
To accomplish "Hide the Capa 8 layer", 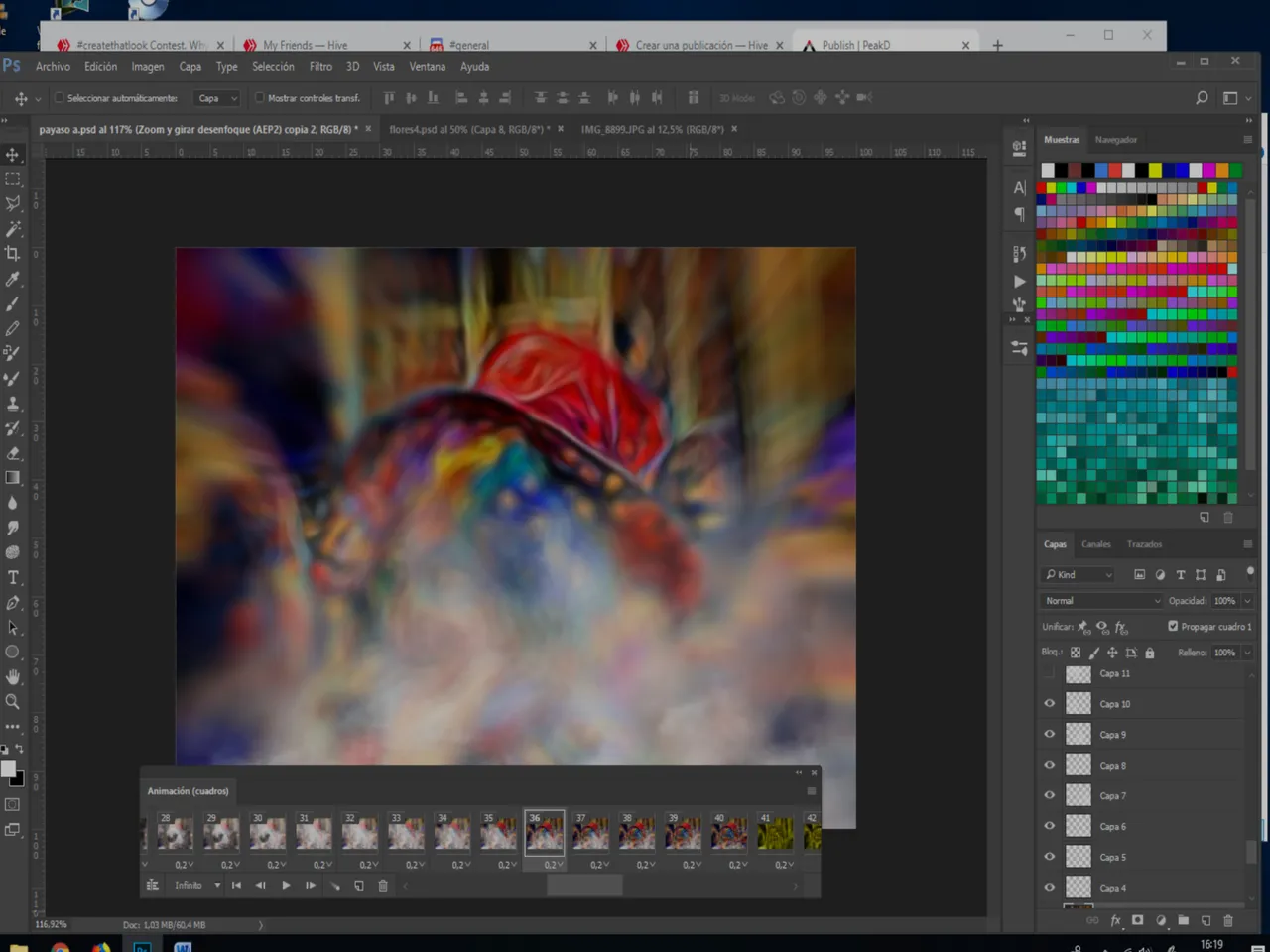I will [x=1049, y=766].
